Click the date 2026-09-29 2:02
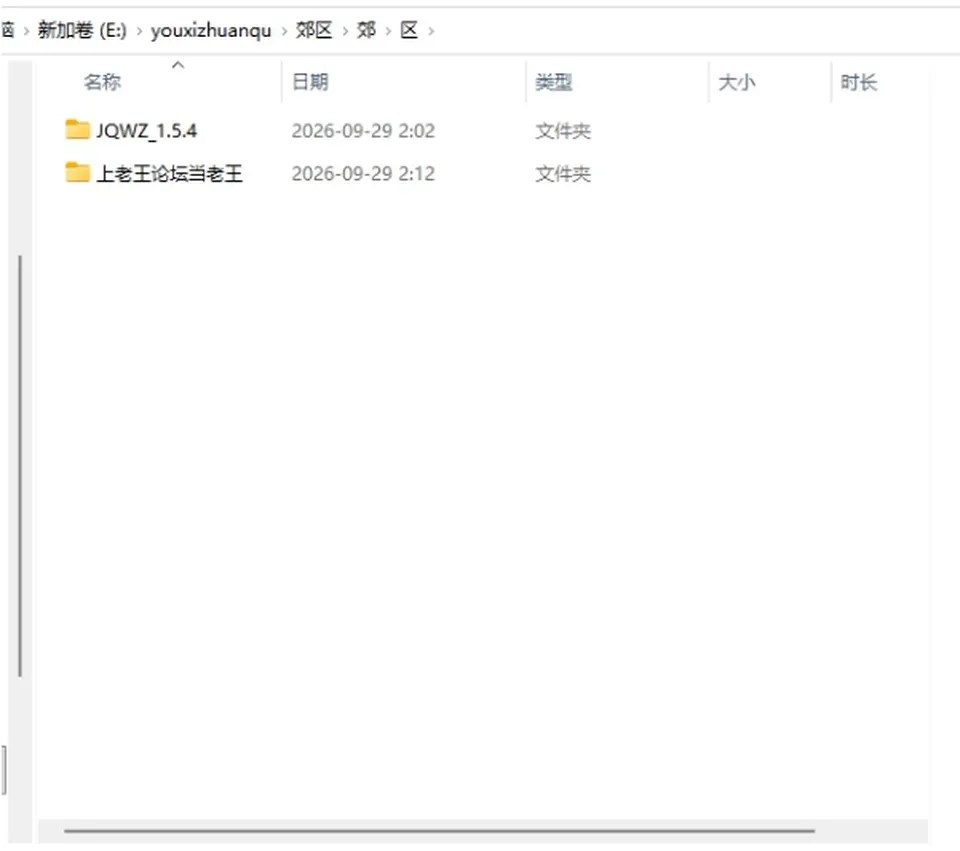960x851 pixels. point(363,130)
